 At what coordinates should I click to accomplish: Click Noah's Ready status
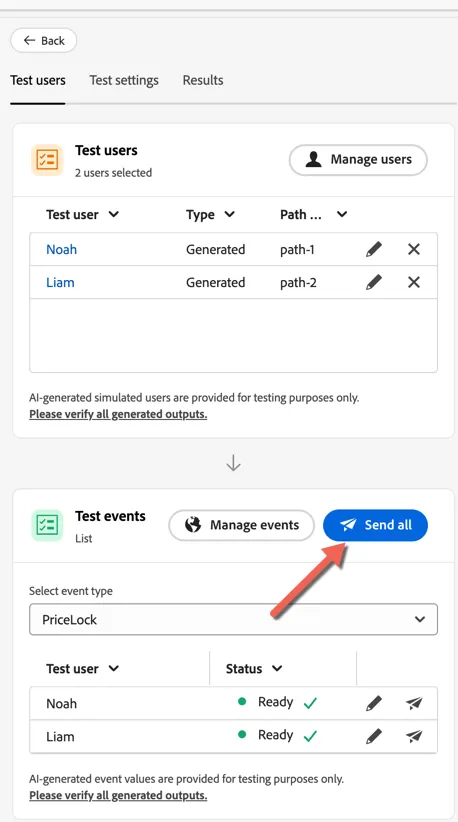(275, 702)
